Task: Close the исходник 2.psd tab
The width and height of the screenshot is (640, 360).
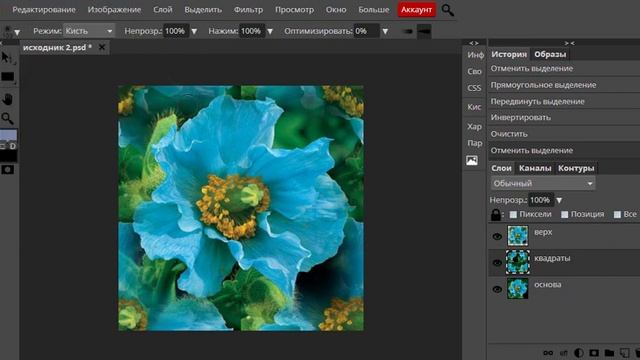Action: tap(102, 47)
